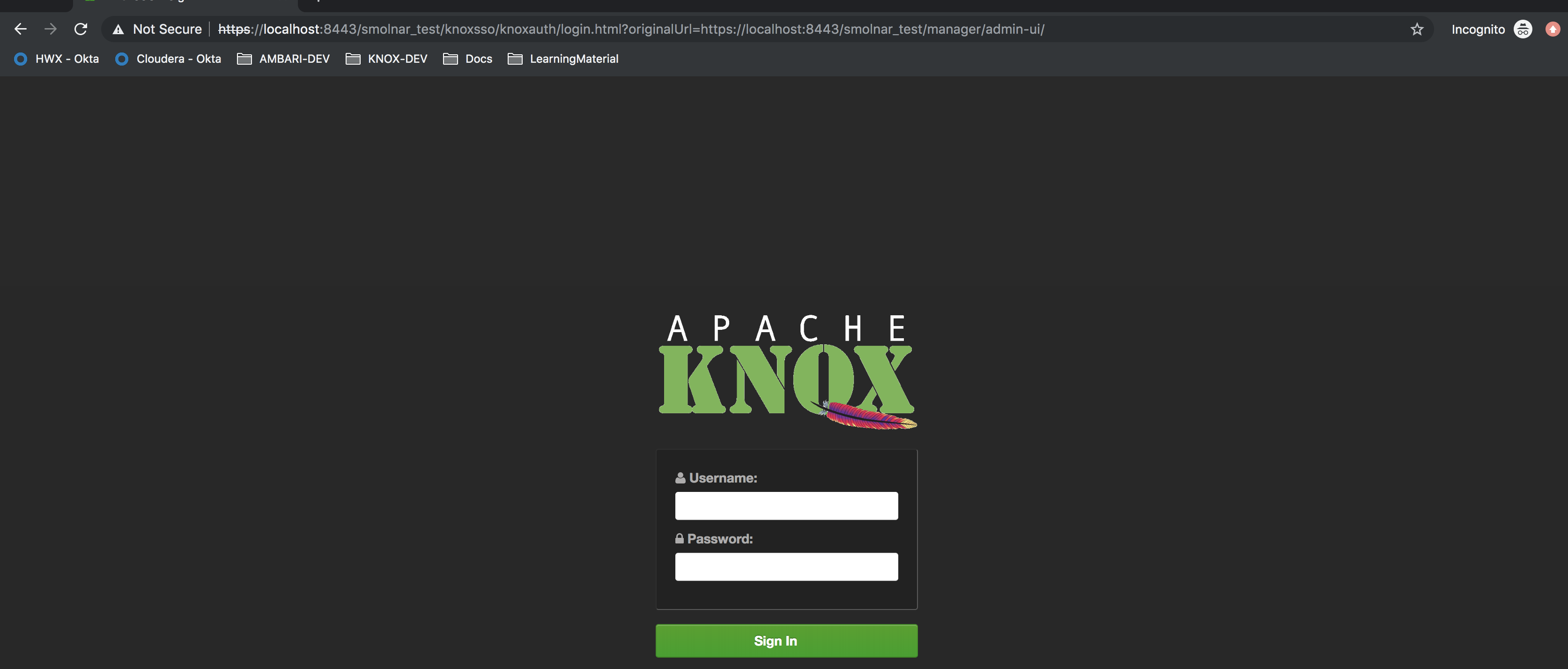1568x669 pixels.
Task: Expand the AMBARI-DEV bookmarks folder
Action: point(284,59)
